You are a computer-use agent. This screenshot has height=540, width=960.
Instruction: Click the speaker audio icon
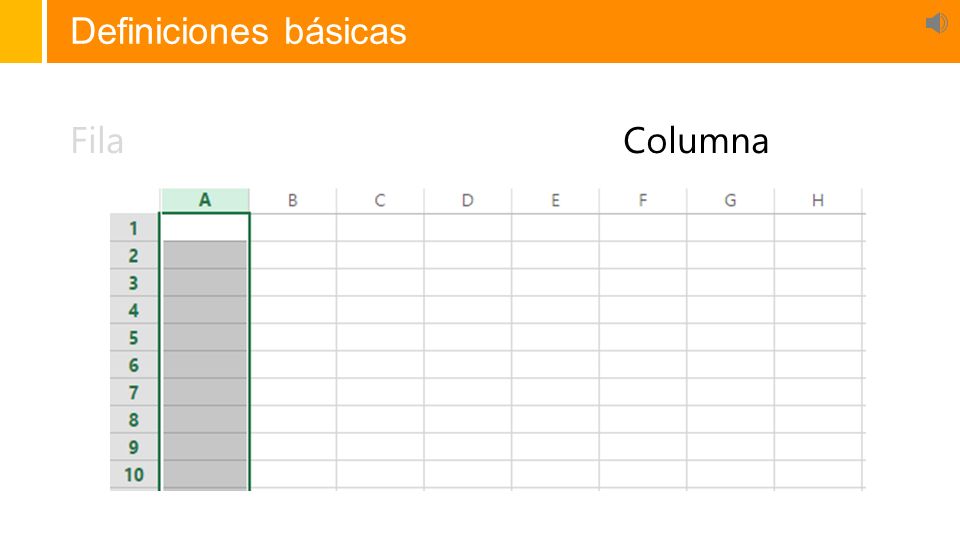(937, 23)
